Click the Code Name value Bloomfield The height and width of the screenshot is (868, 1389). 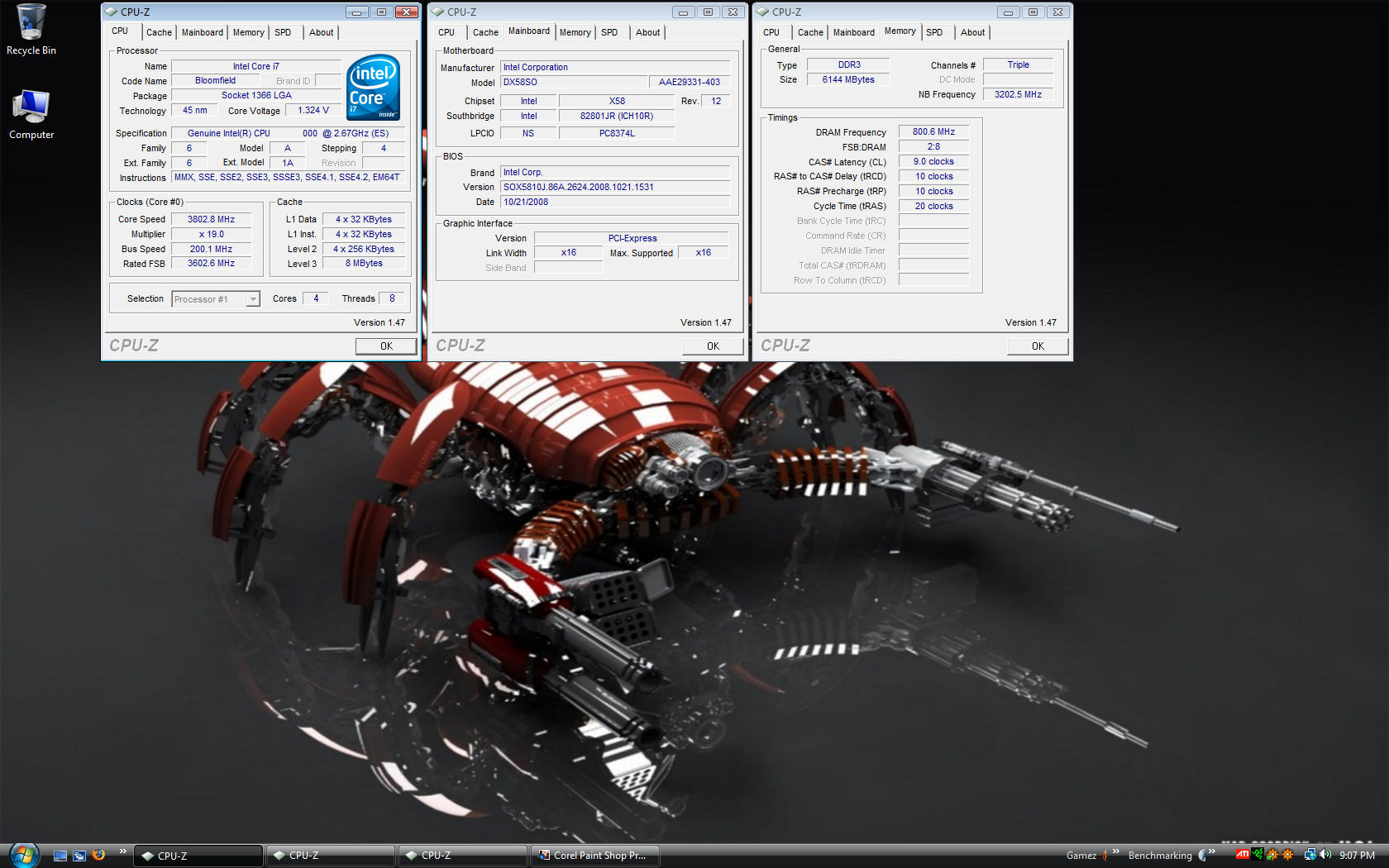(x=215, y=81)
